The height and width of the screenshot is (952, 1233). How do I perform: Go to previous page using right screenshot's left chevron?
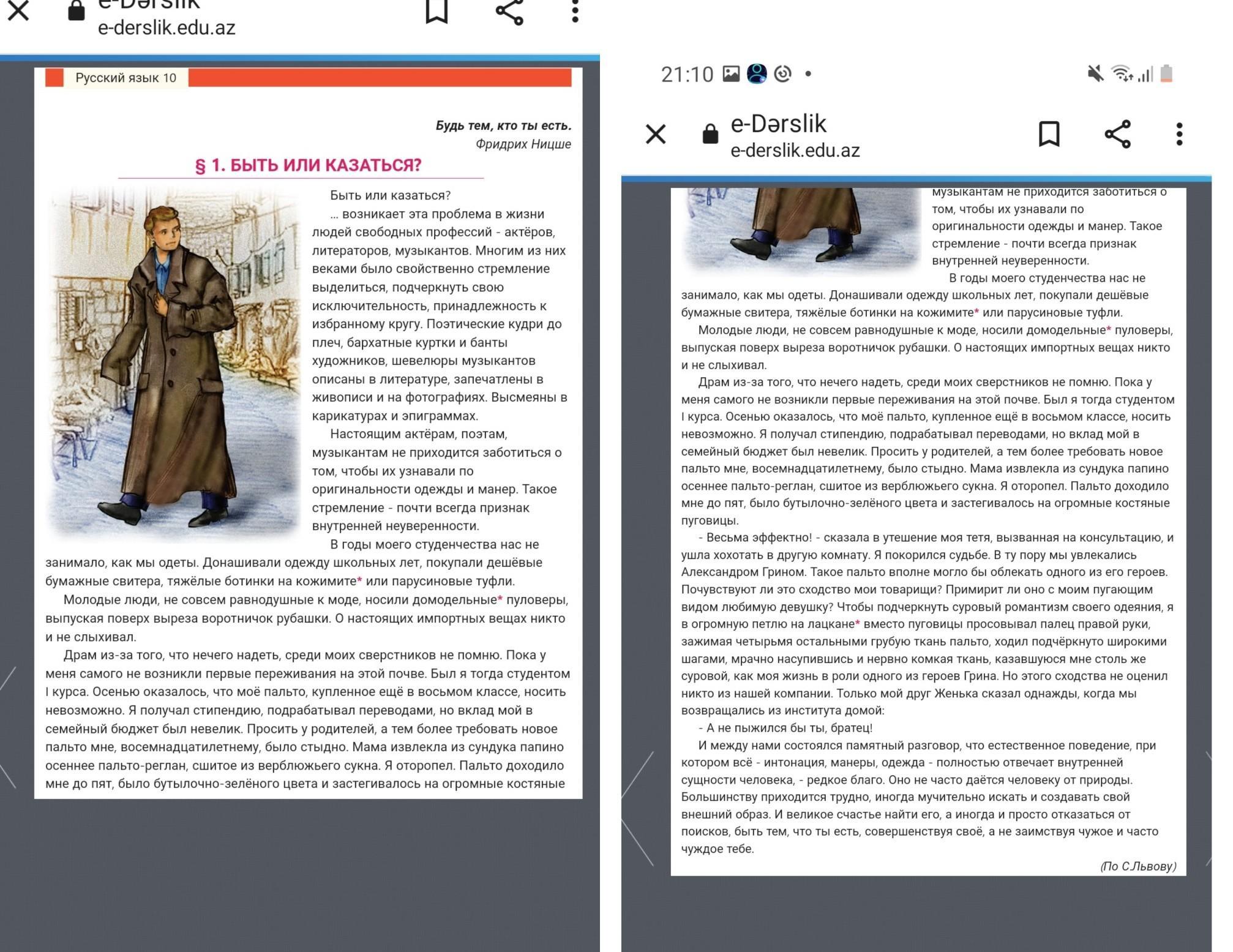coord(637,808)
